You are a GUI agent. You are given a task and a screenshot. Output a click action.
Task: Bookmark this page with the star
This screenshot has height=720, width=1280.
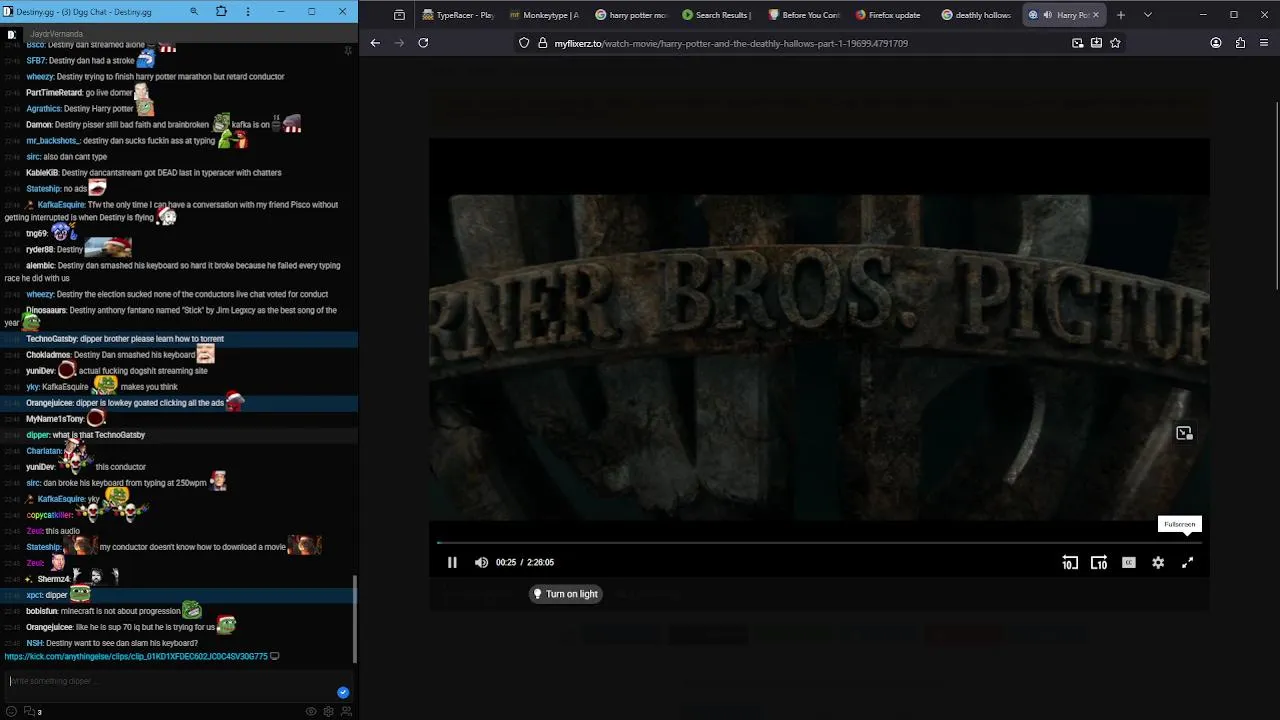(x=1115, y=43)
